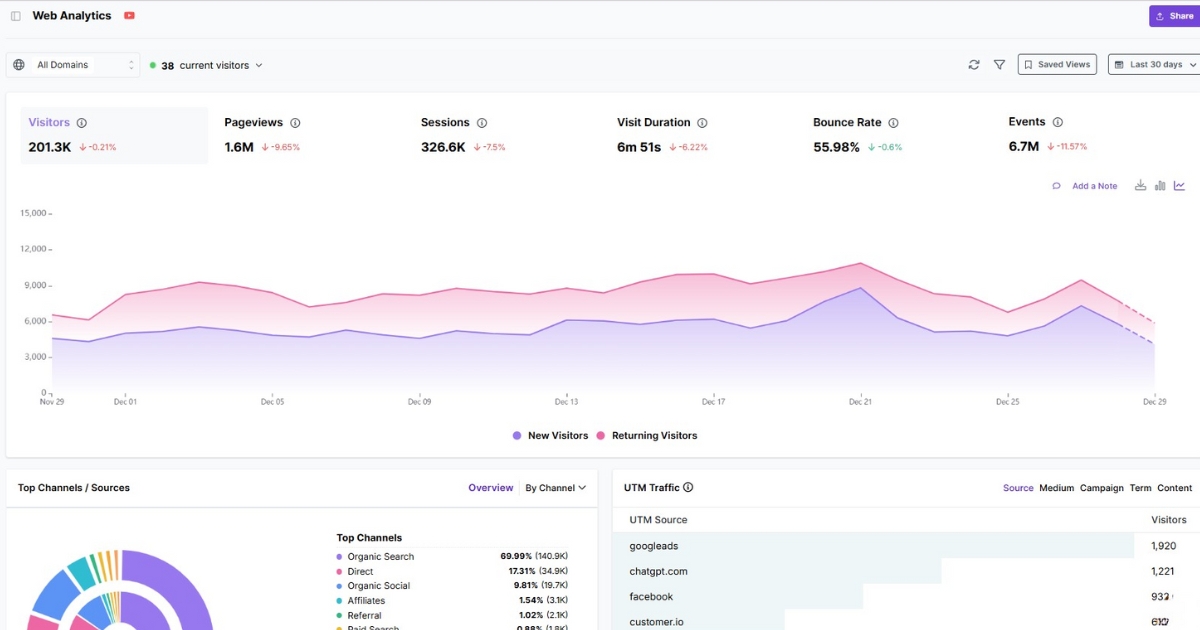The image size is (1200, 630).
Task: Click the Add a Note link
Action: [1094, 186]
